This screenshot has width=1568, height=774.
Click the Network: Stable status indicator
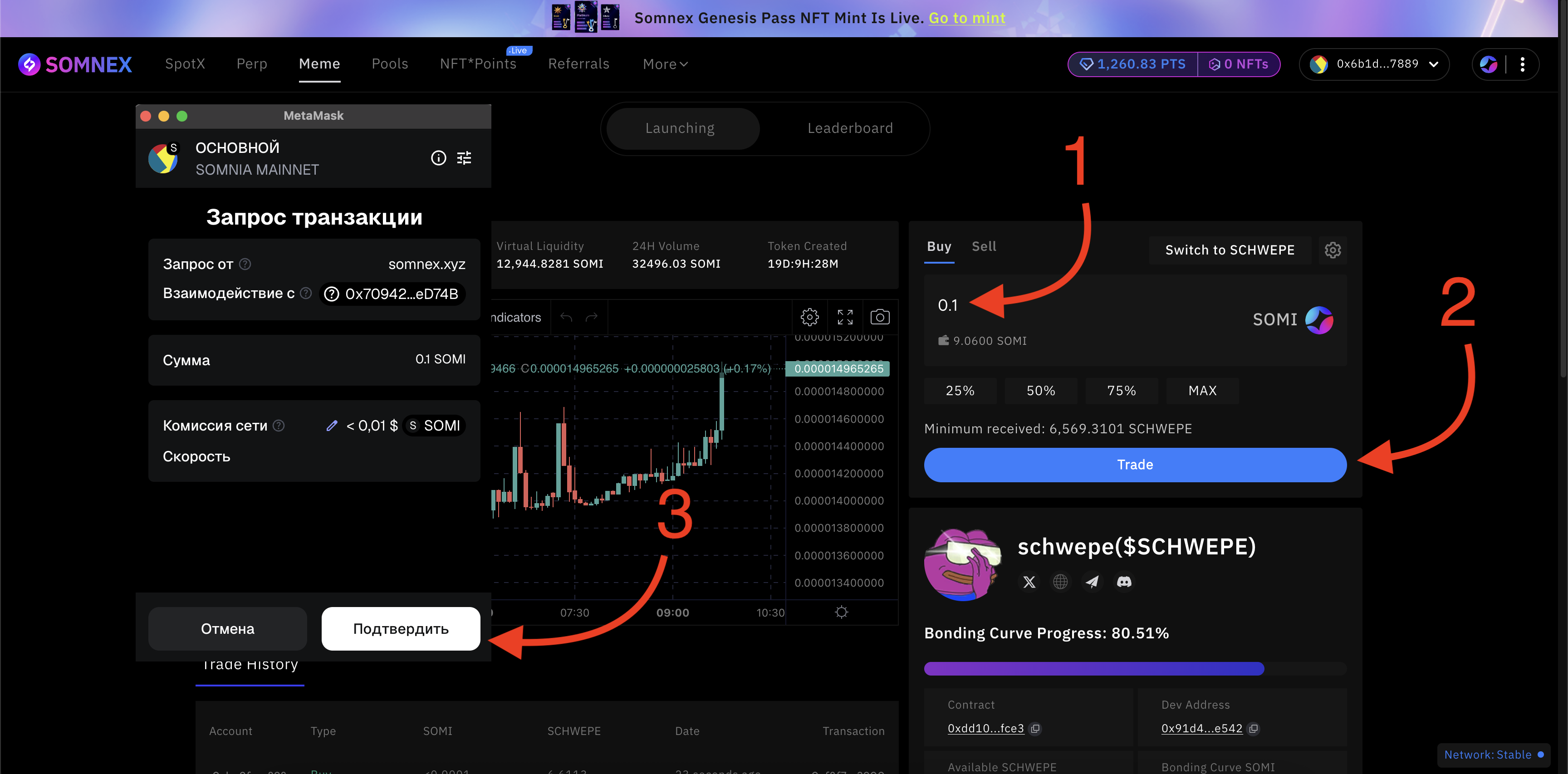pyautogui.click(x=1493, y=754)
